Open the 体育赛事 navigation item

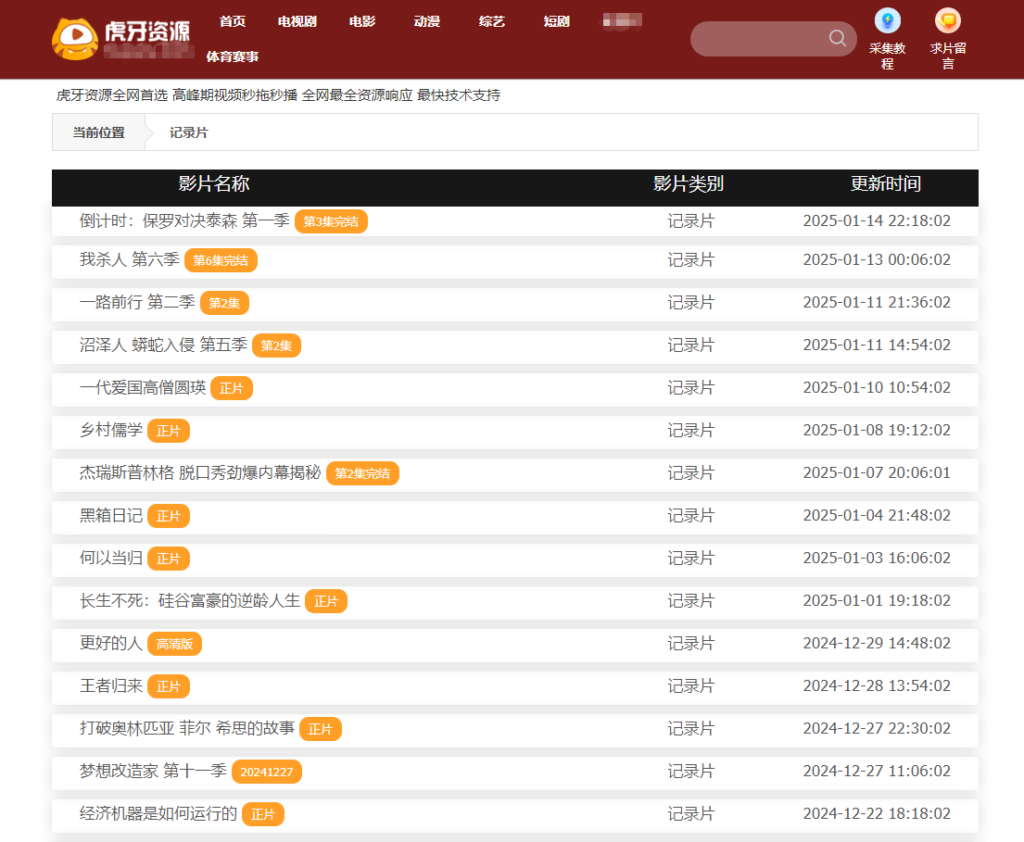(x=232, y=57)
